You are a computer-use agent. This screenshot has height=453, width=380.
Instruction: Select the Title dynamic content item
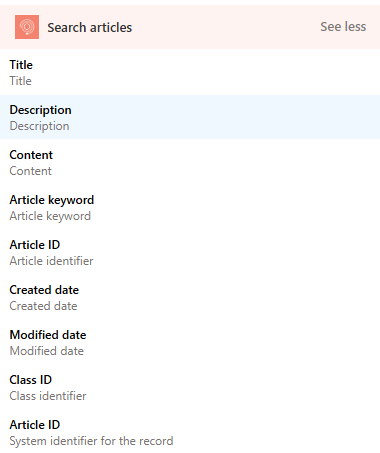pos(190,72)
